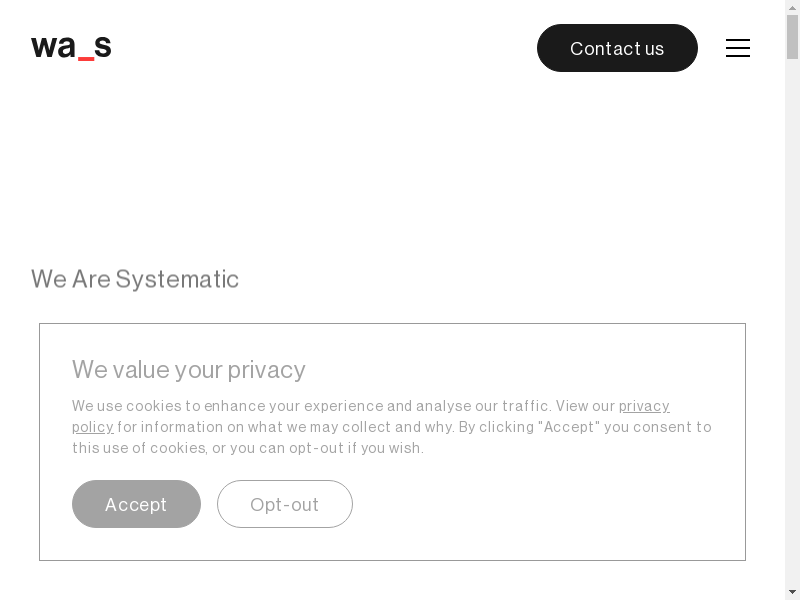Open the hamburger navigation menu

point(738,48)
